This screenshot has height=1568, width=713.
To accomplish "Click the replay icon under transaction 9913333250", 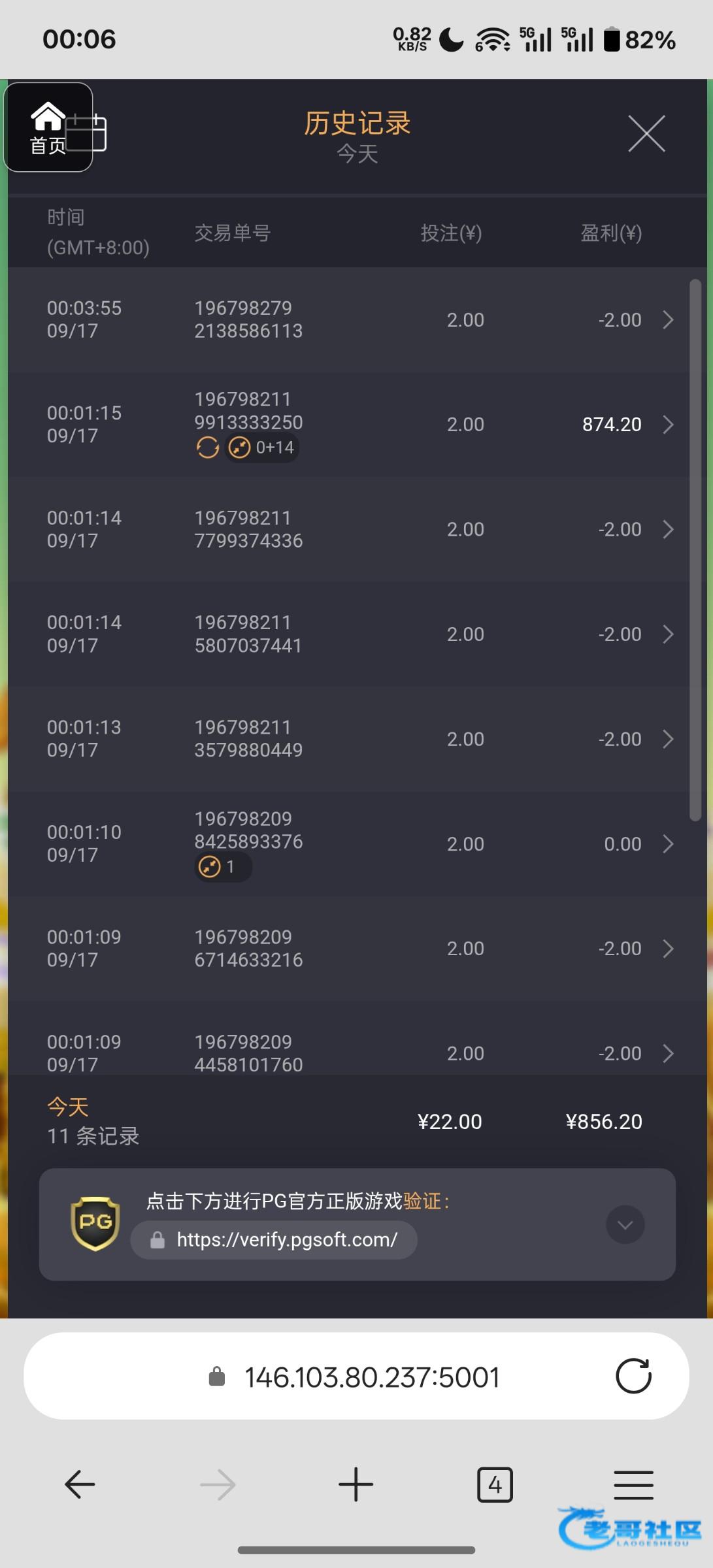I will click(208, 448).
